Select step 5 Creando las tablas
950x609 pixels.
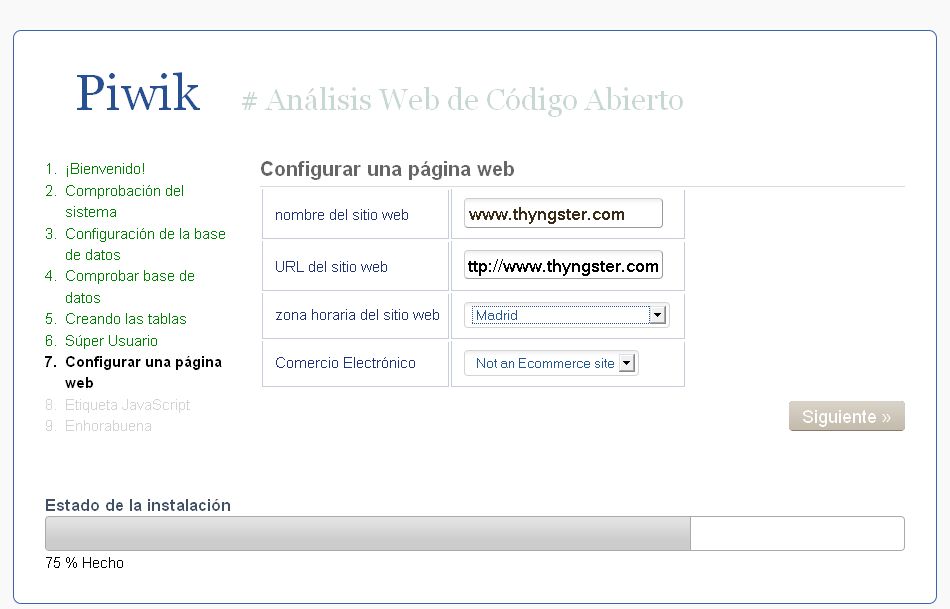[125, 319]
